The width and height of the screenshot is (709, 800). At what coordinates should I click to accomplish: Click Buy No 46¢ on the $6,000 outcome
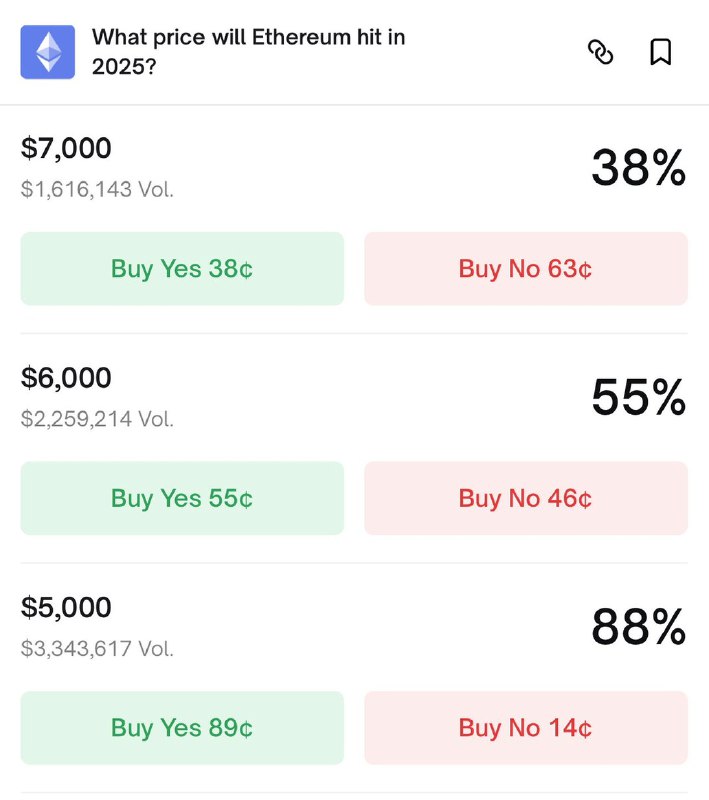coord(525,498)
